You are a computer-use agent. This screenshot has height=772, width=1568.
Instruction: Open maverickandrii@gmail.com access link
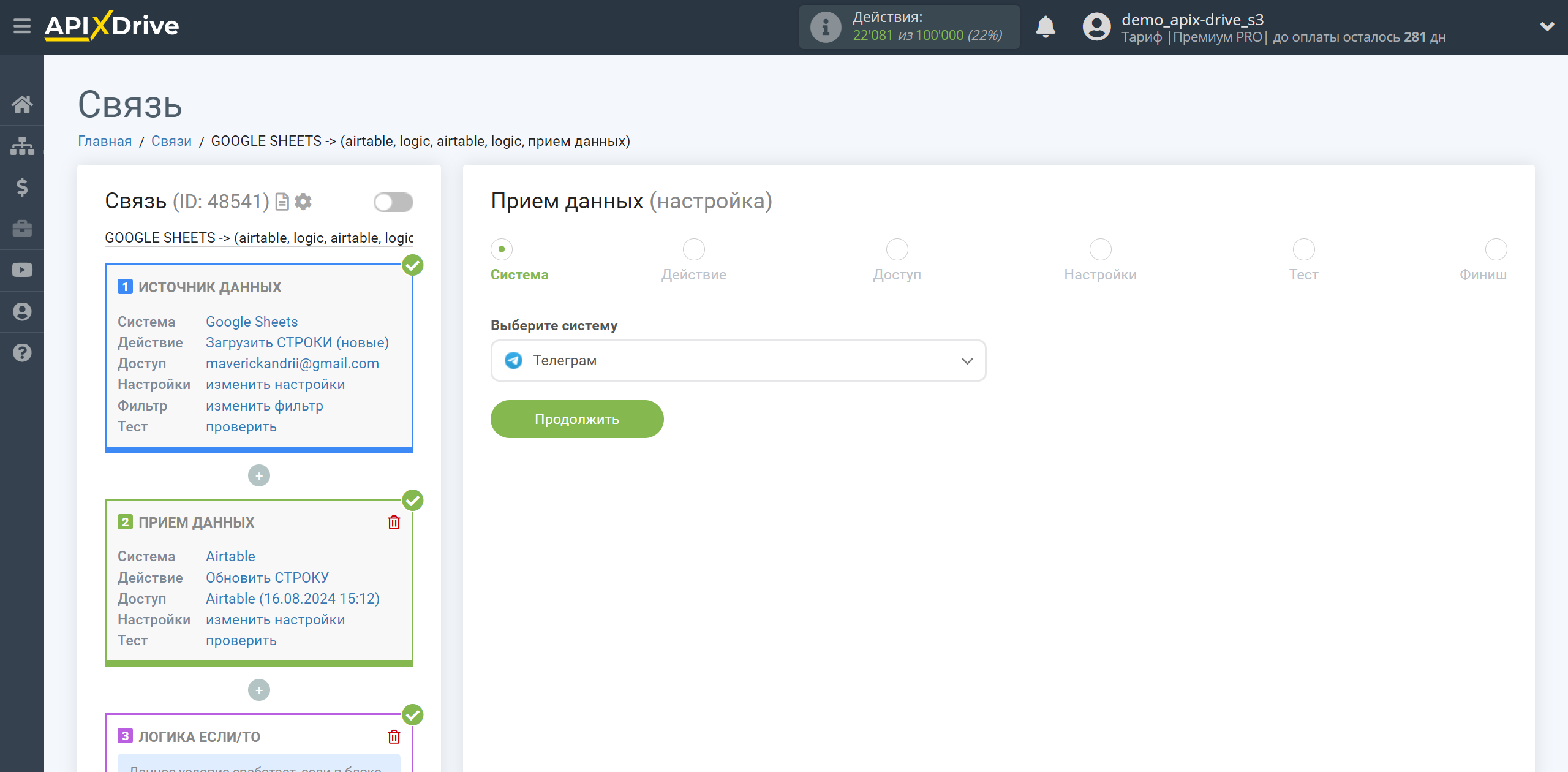[292, 363]
